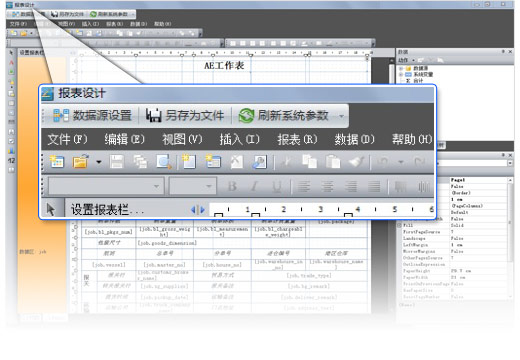Click 数据源设置 in the enlarged callout
Screen dimensions: 520x360
pos(92,115)
